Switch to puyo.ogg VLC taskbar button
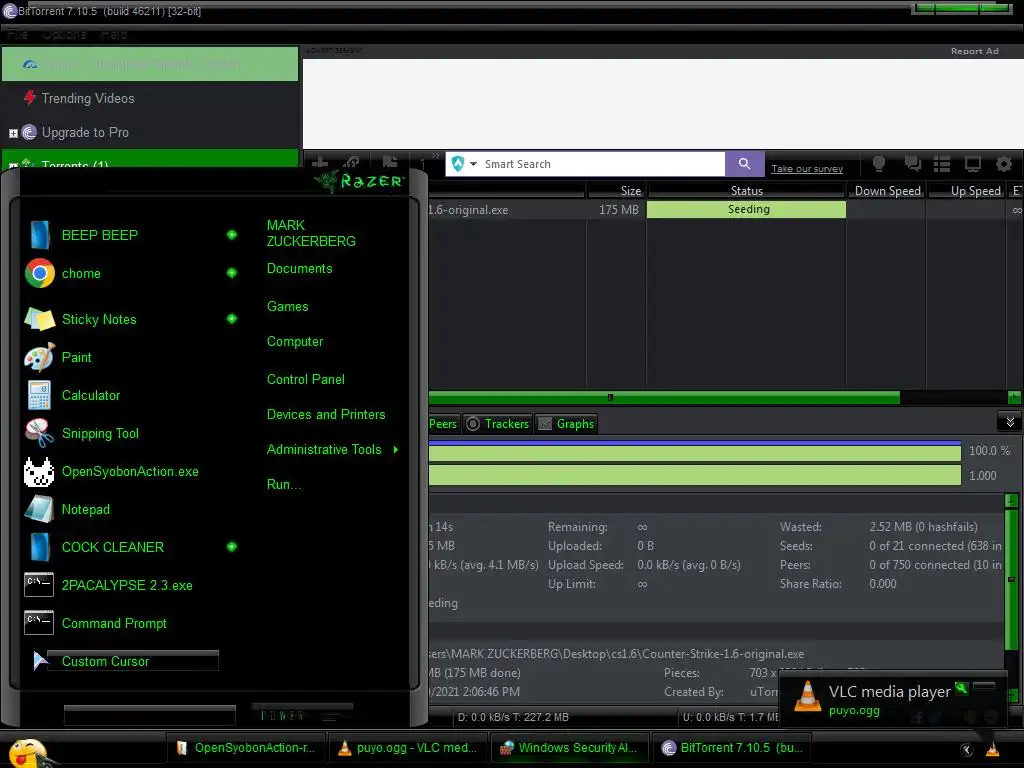Viewport: 1024px width, 768px height. coord(408,748)
